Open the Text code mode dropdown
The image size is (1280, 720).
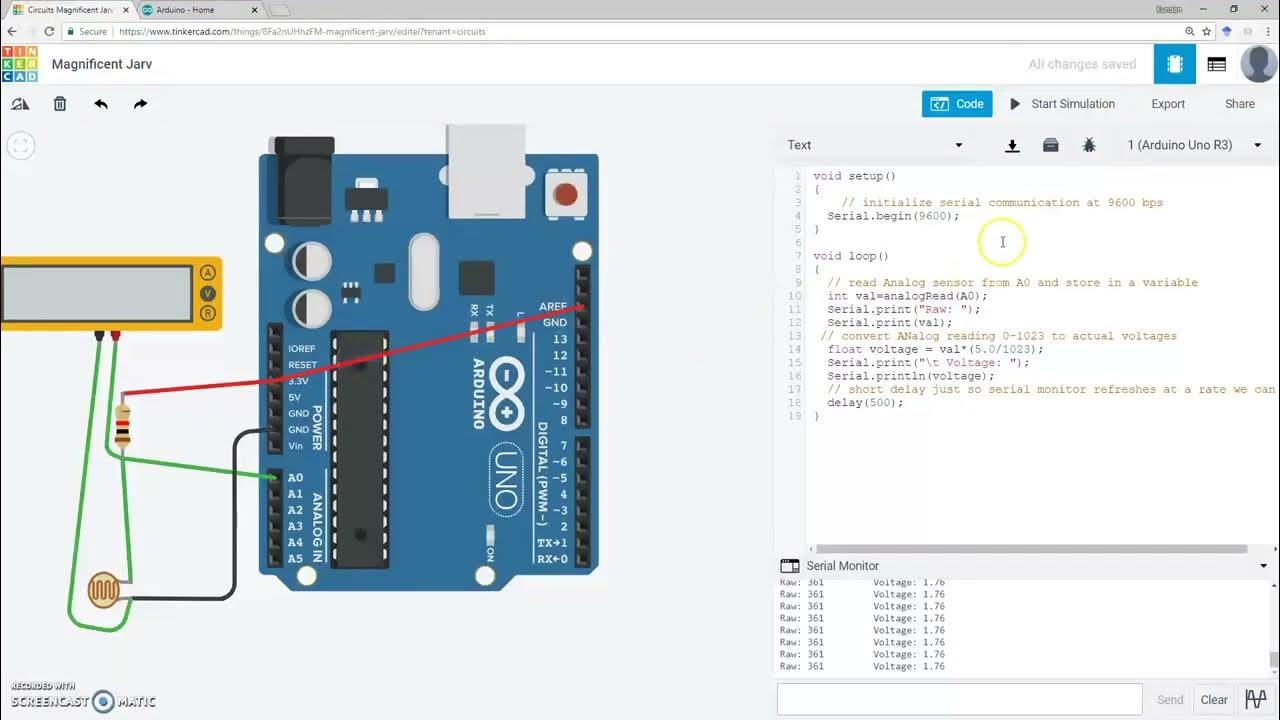tap(875, 145)
